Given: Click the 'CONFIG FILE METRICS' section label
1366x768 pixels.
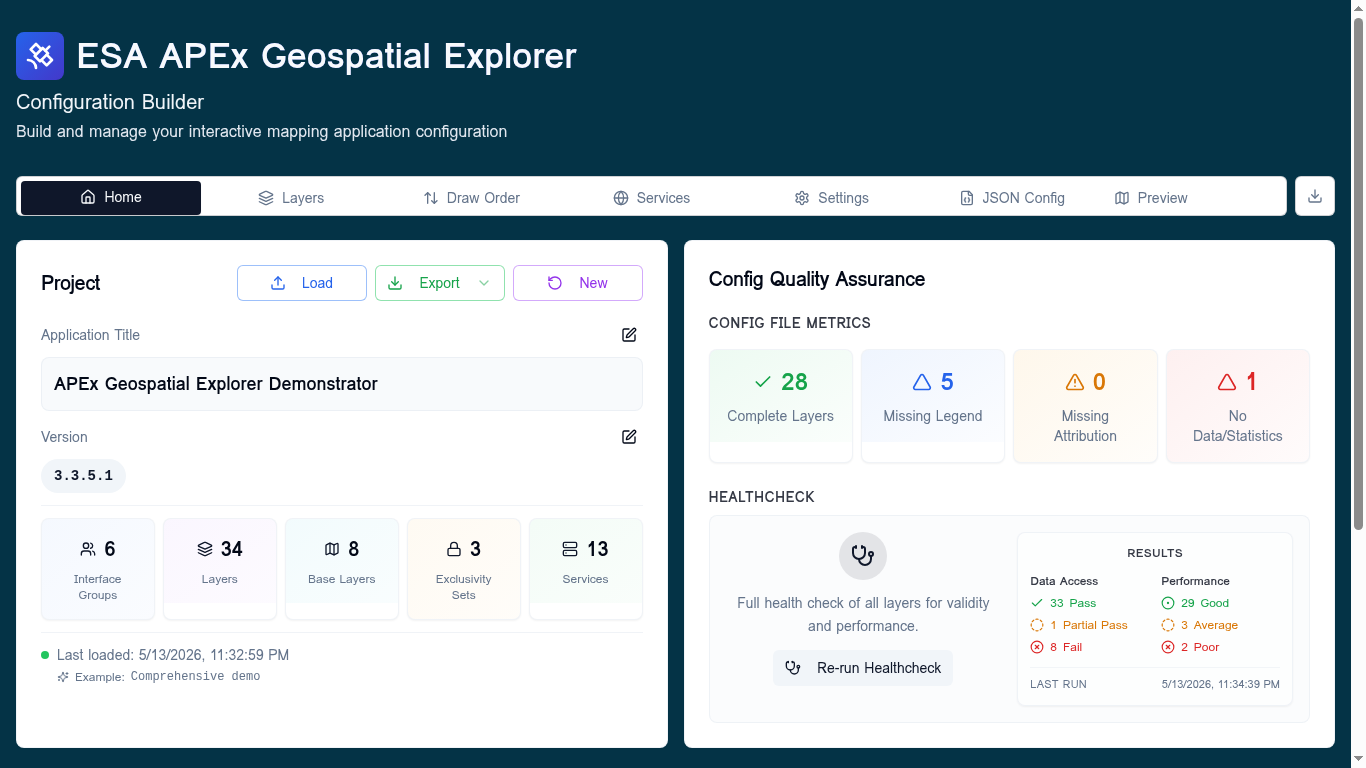Looking at the screenshot, I should click(x=790, y=323).
